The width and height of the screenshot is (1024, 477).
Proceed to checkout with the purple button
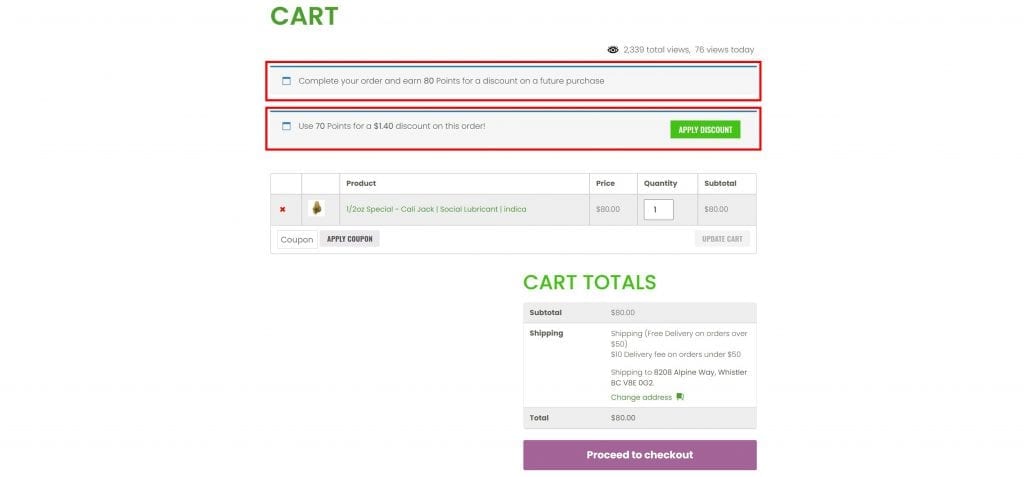(x=639, y=455)
